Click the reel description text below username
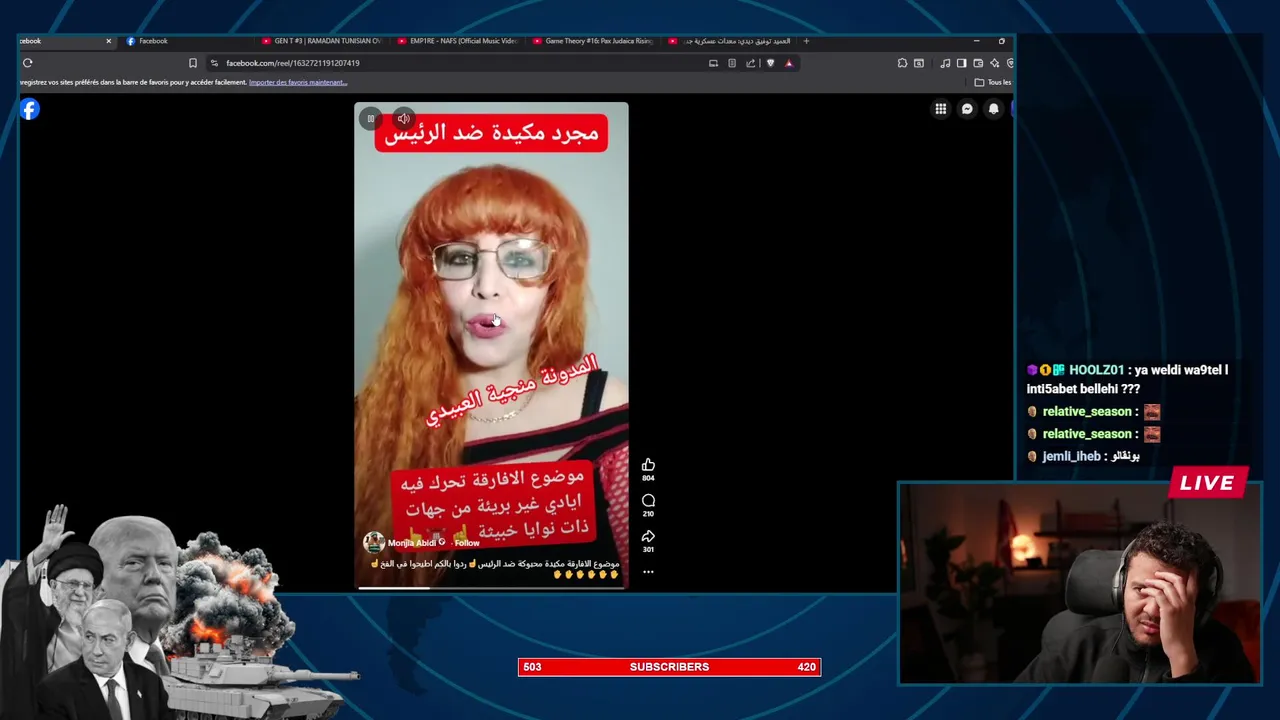The image size is (1280, 720). tap(494, 569)
